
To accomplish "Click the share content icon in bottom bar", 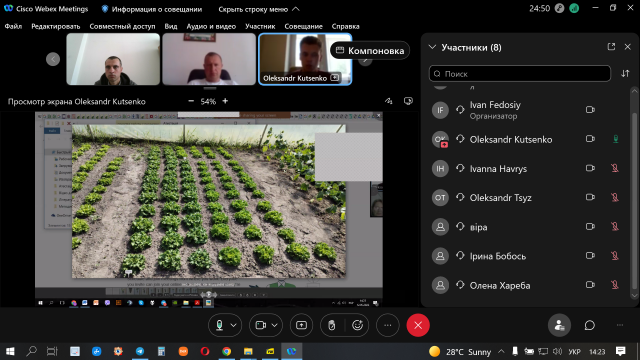I will pos(301,325).
